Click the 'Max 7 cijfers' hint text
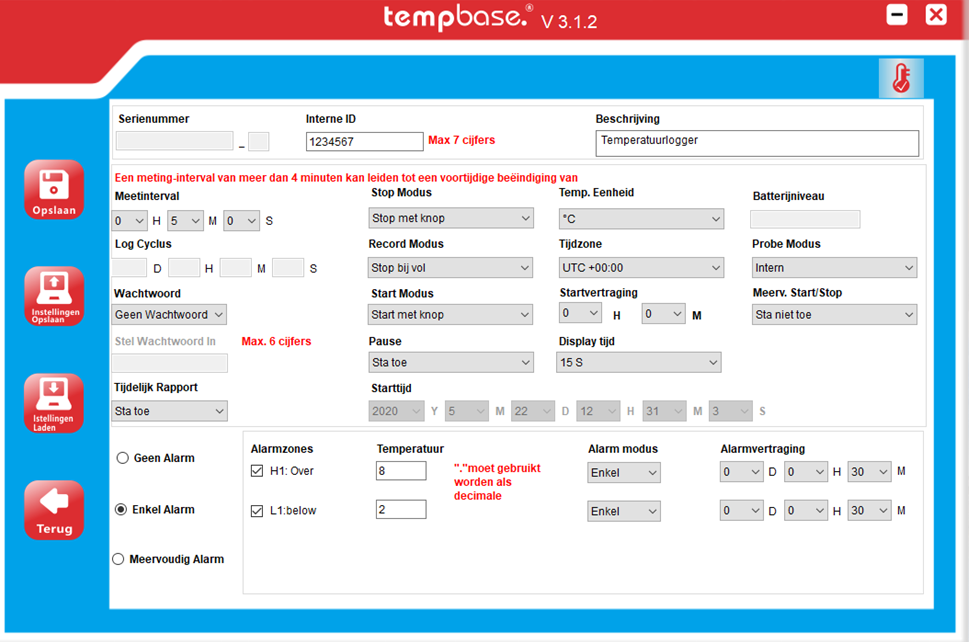This screenshot has height=642, width=969. point(462,140)
